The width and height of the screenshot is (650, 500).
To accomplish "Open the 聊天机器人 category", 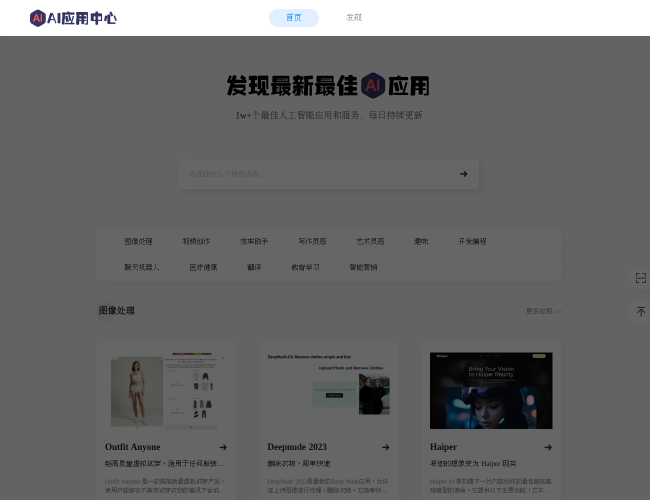I will click(x=142, y=267).
